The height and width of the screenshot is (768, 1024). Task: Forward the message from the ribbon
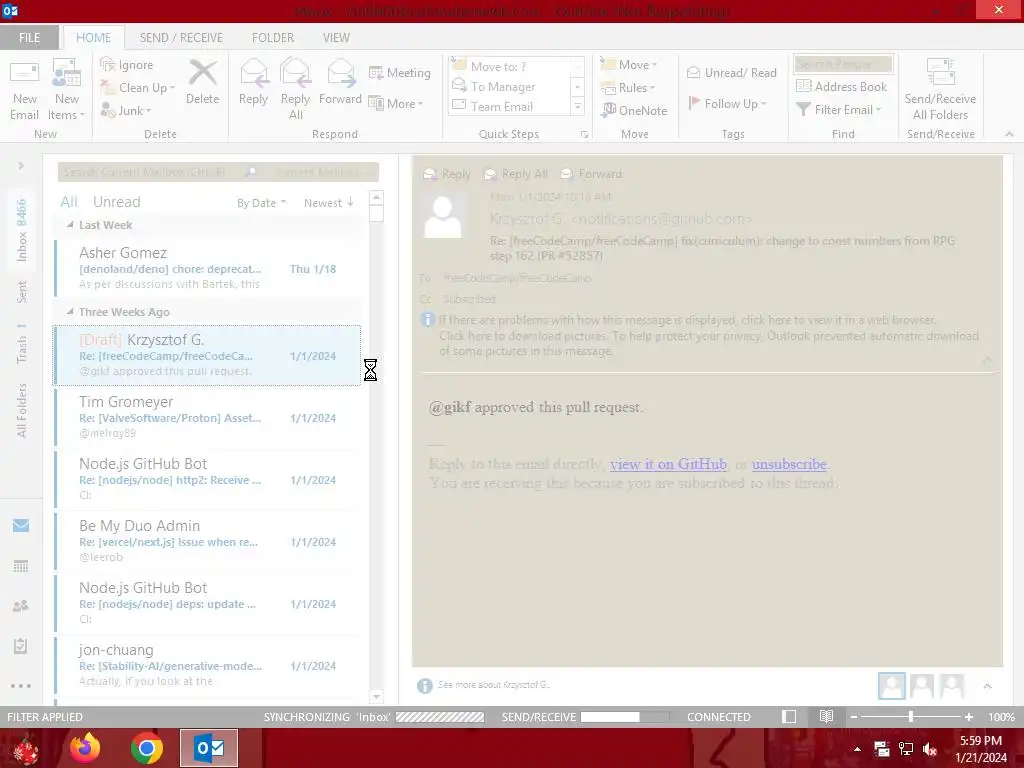340,83
